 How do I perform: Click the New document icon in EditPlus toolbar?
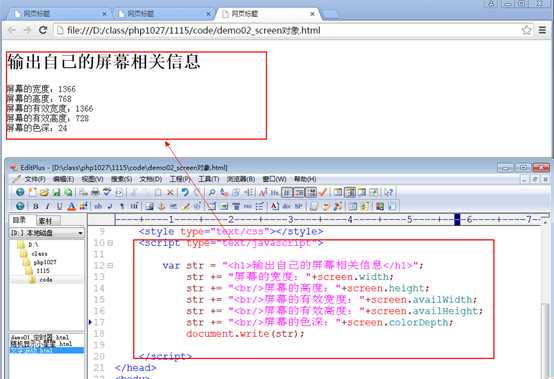(x=33, y=192)
